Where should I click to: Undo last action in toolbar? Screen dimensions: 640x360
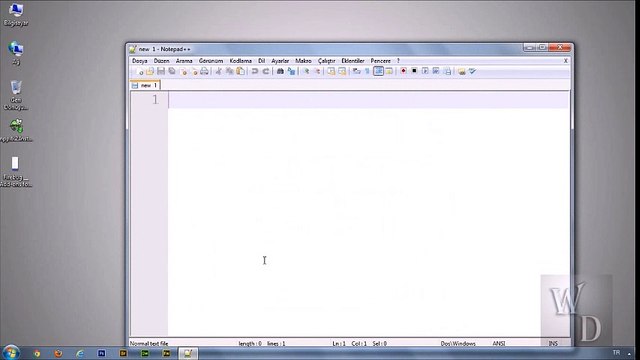coord(255,71)
